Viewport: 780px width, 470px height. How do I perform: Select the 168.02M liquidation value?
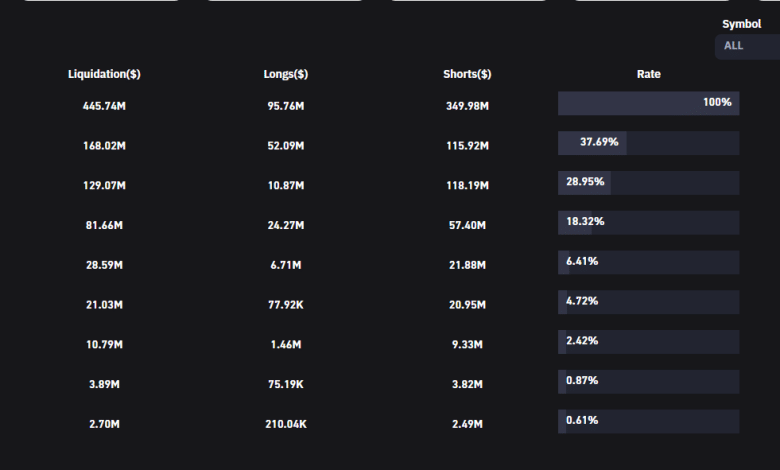[104, 146]
